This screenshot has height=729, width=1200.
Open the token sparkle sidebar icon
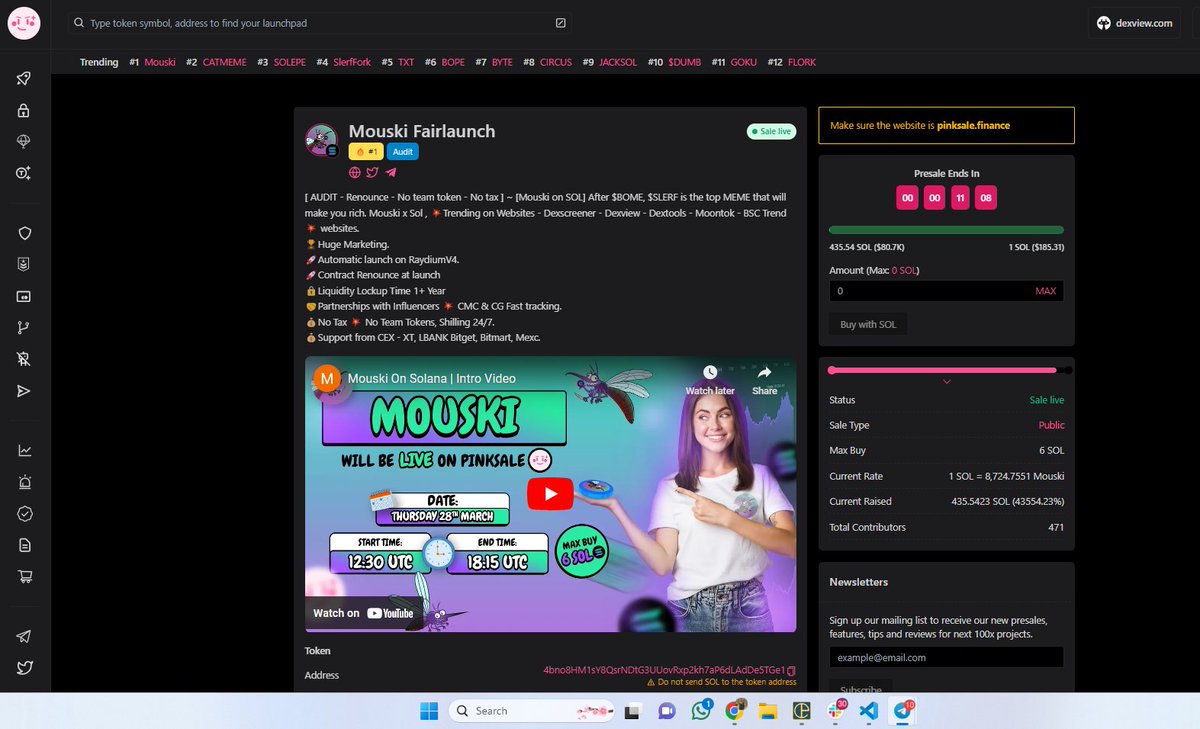pos(24,173)
